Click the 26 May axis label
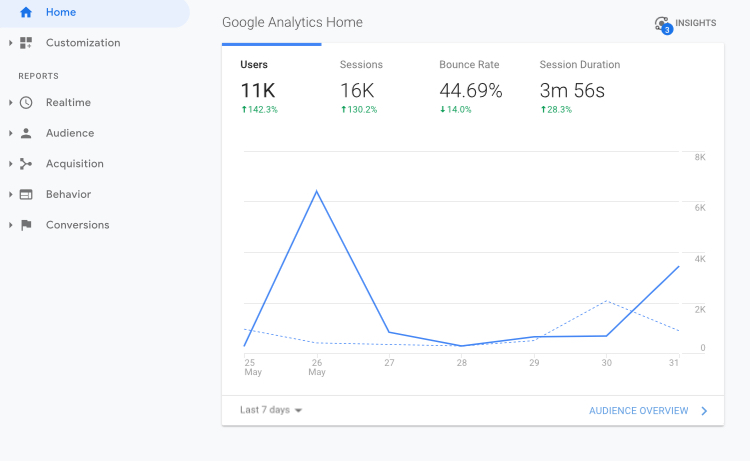 [x=317, y=367]
